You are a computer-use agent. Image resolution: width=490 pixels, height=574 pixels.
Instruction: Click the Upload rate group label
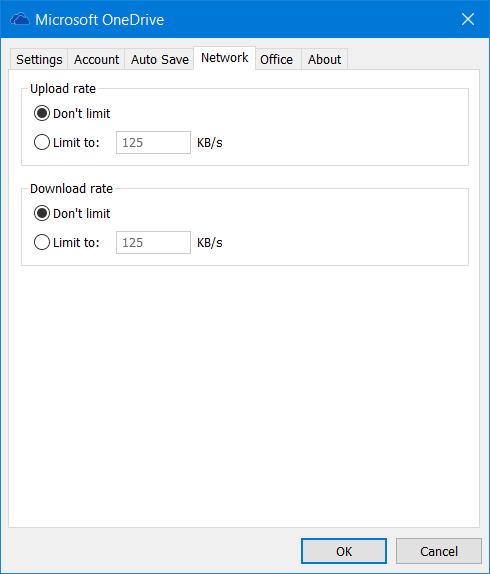point(63,89)
